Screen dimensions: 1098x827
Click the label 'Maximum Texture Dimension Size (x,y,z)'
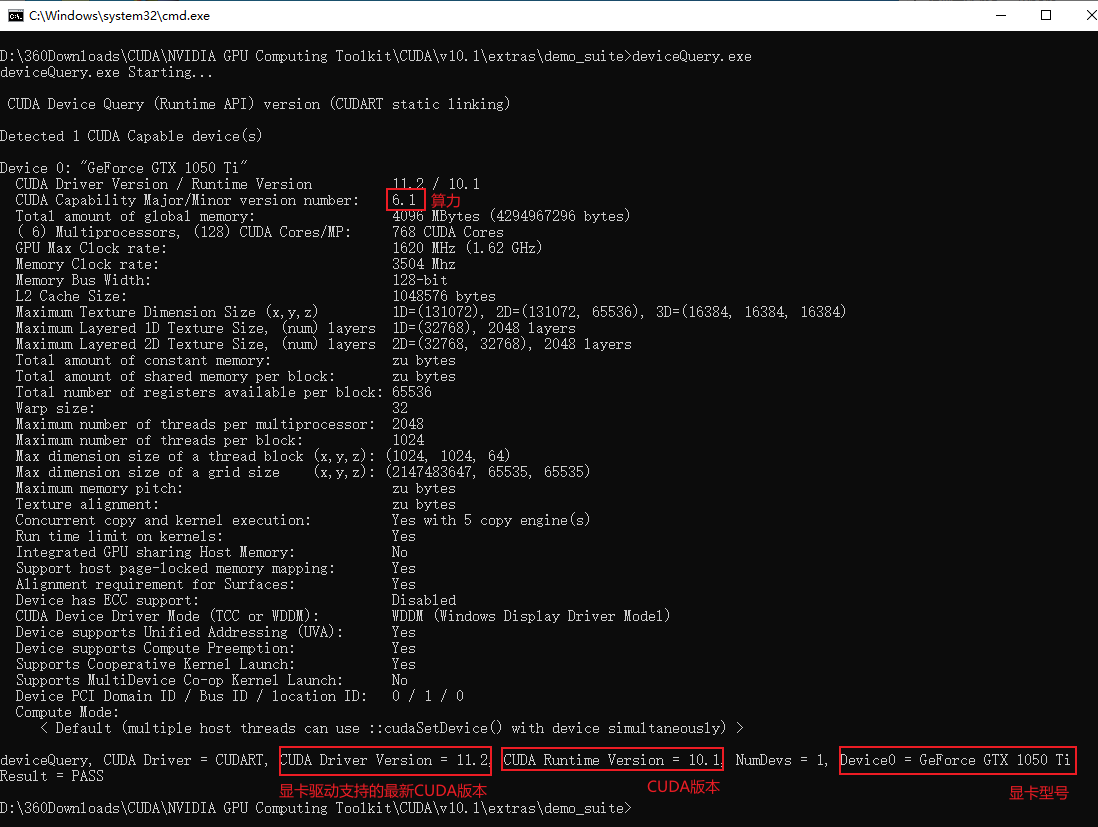(x=167, y=312)
